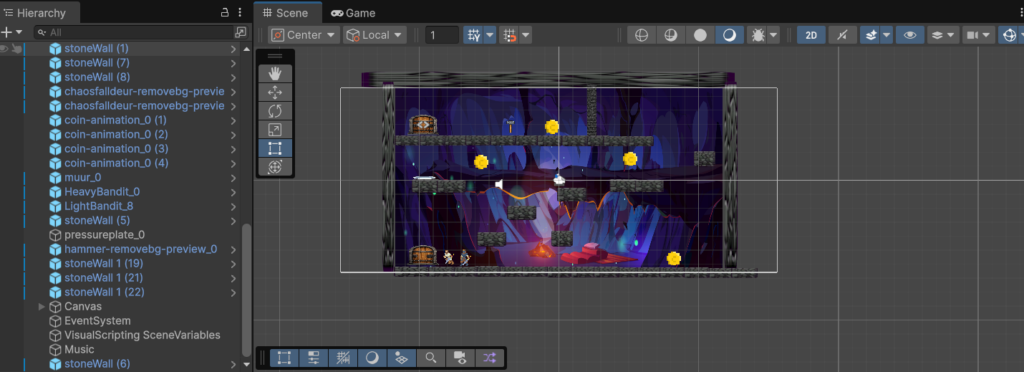Select the combined Transform tool
1024x372 pixels.
click(275, 166)
